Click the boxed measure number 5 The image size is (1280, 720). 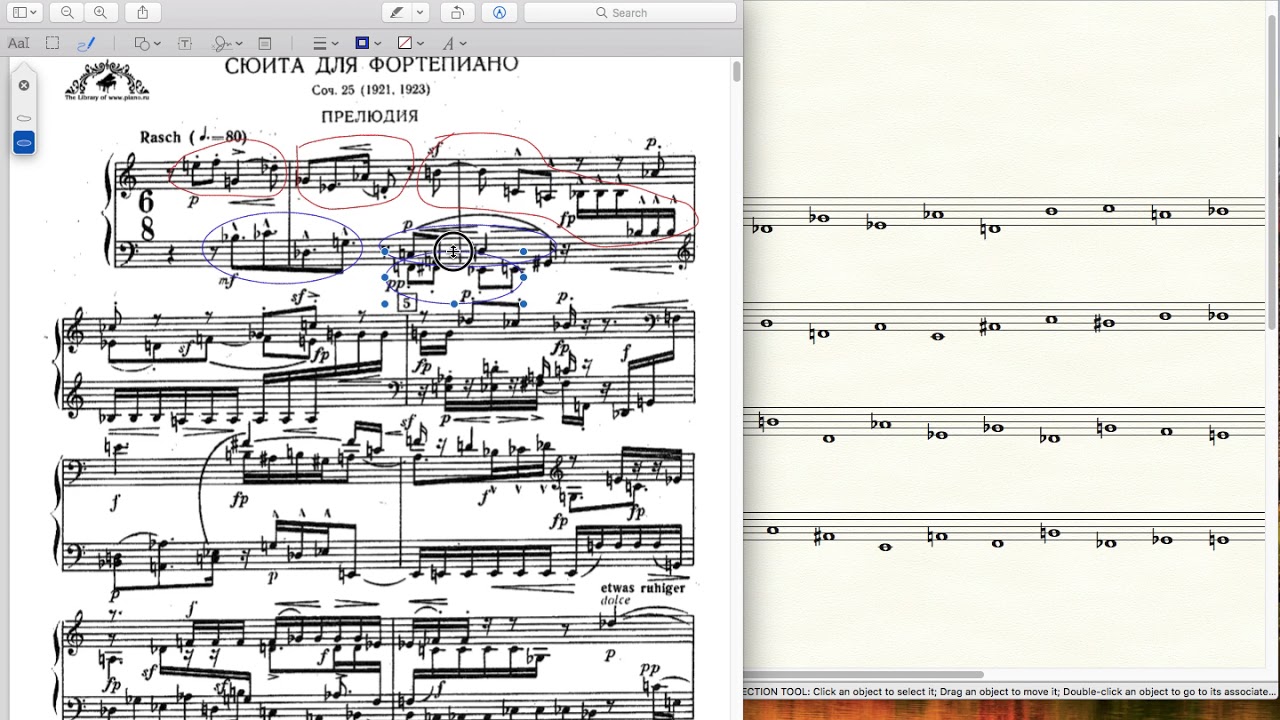[x=406, y=302]
